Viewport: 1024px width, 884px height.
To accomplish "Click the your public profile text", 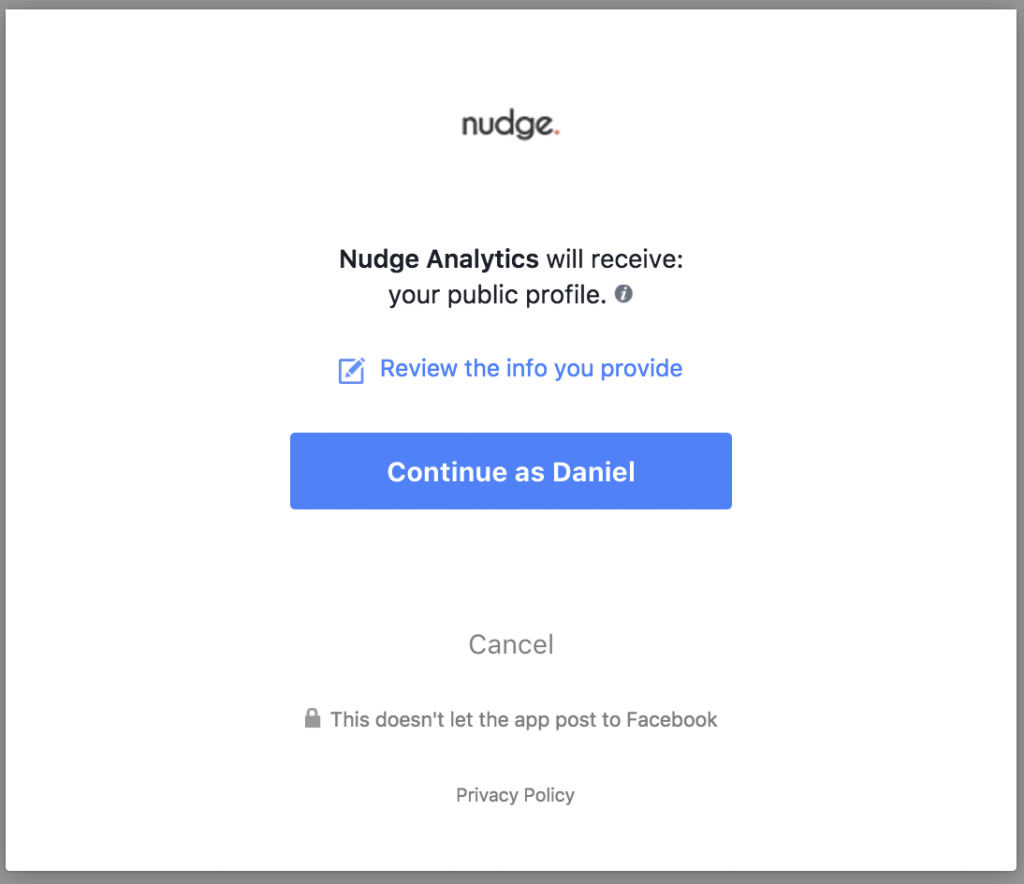I will (x=497, y=295).
